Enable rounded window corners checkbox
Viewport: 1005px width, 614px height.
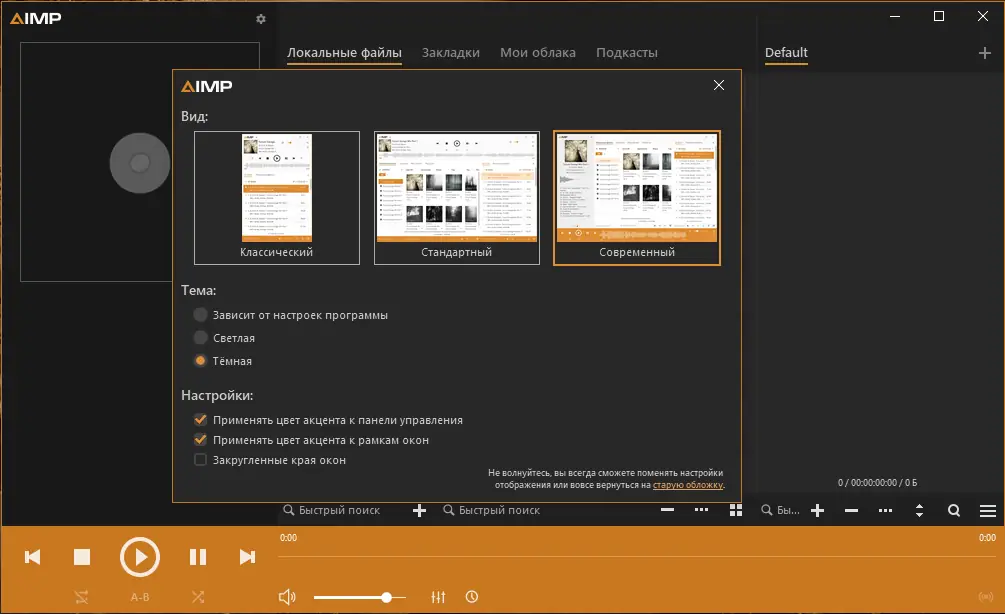199,459
